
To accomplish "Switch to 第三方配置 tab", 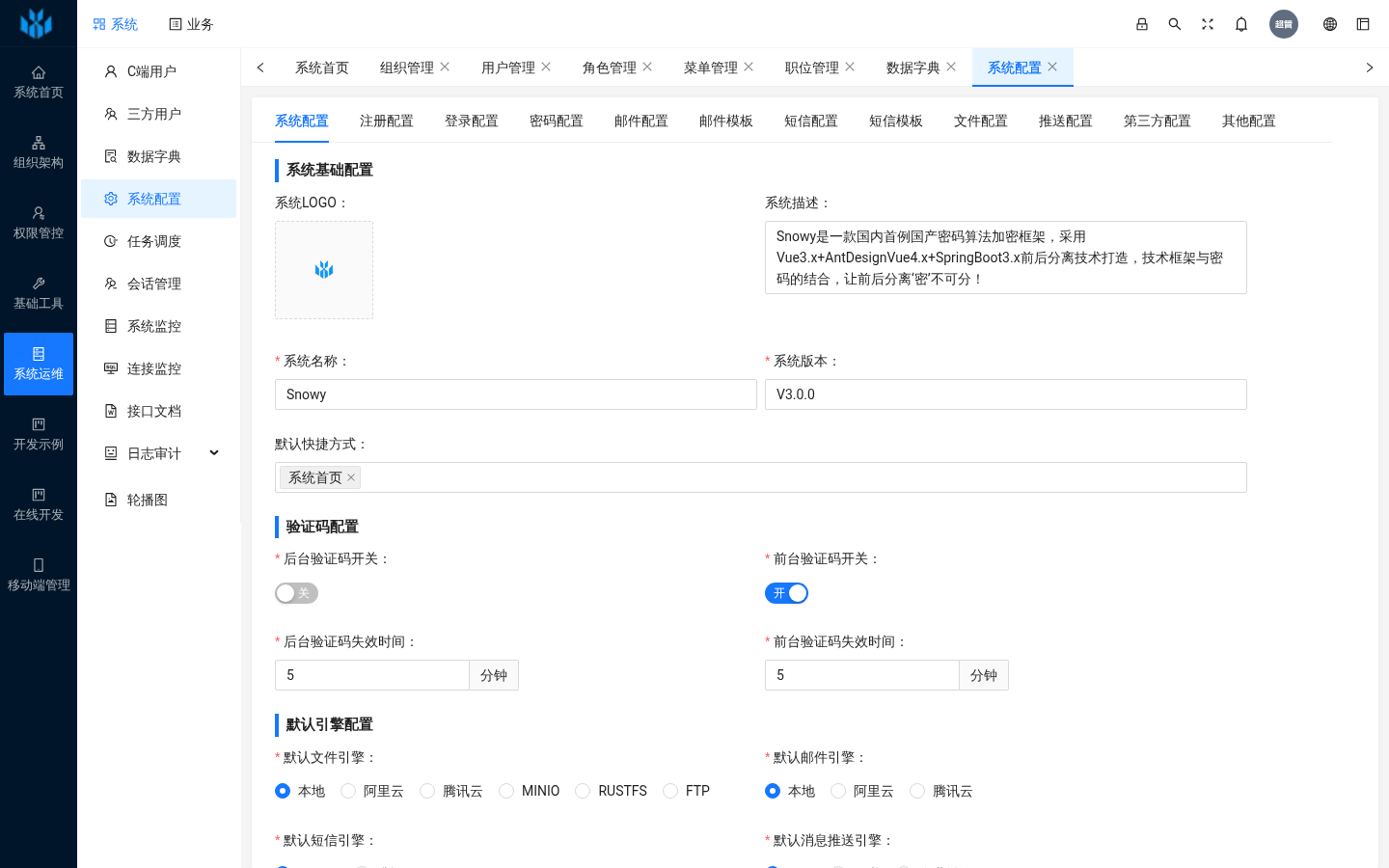I will [x=1157, y=121].
